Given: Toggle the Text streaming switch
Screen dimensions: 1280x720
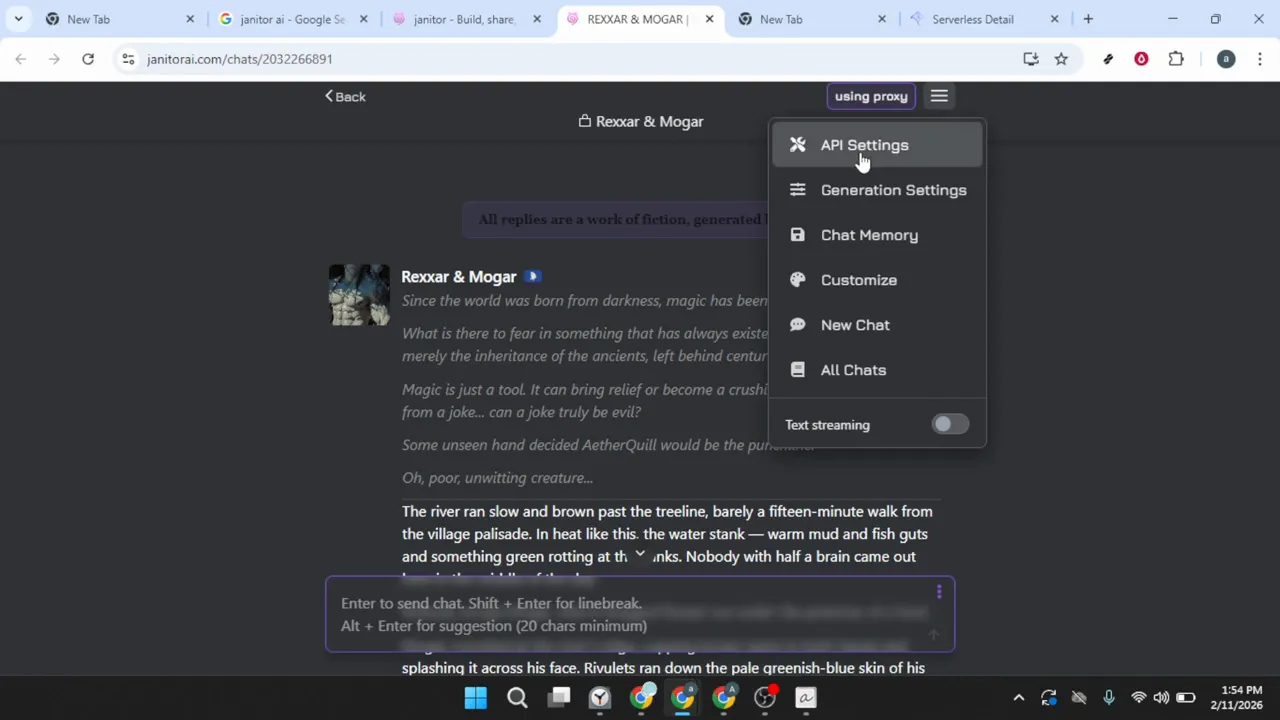Looking at the screenshot, I should coord(949,425).
